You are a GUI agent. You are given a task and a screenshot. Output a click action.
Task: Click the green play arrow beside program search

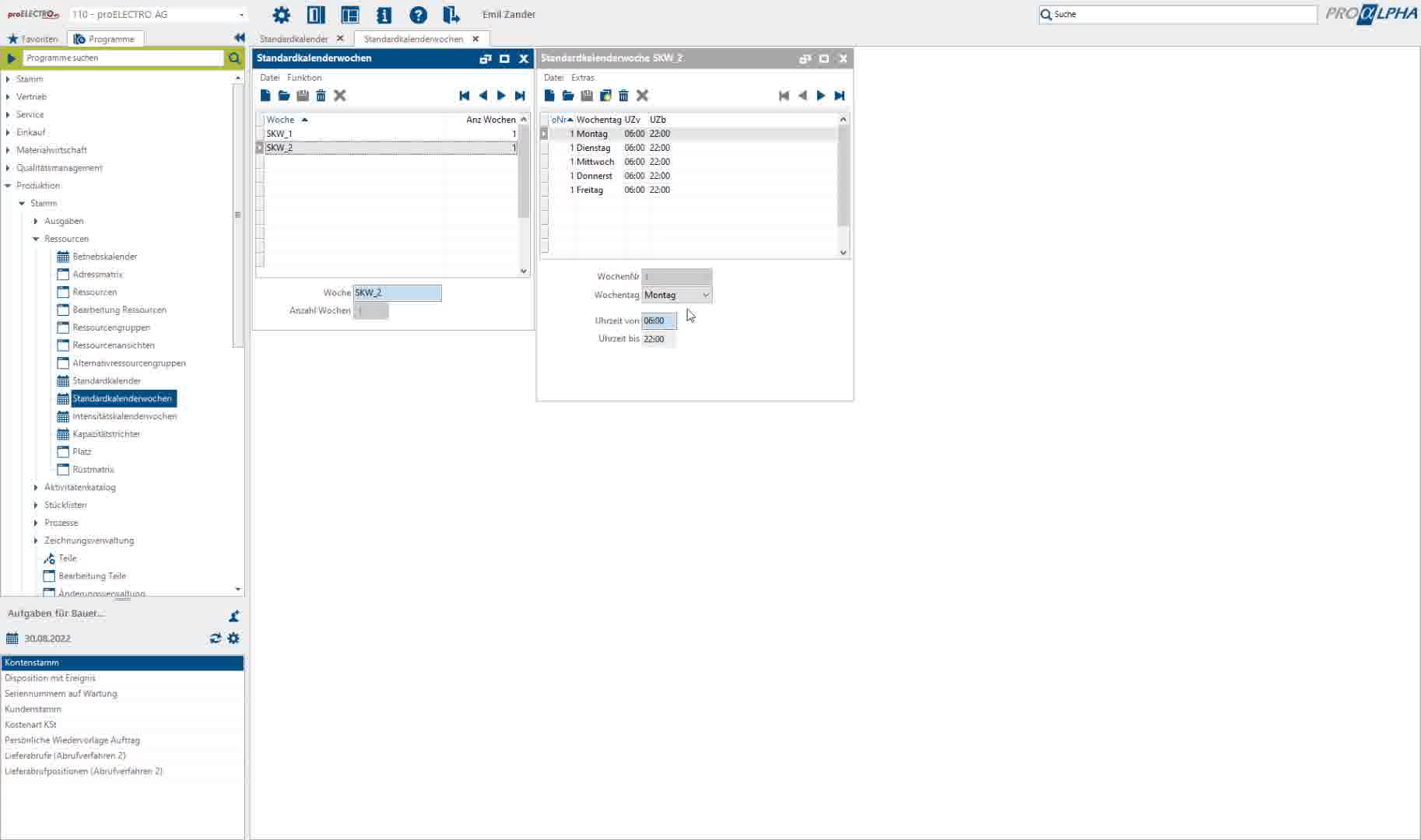click(12, 58)
